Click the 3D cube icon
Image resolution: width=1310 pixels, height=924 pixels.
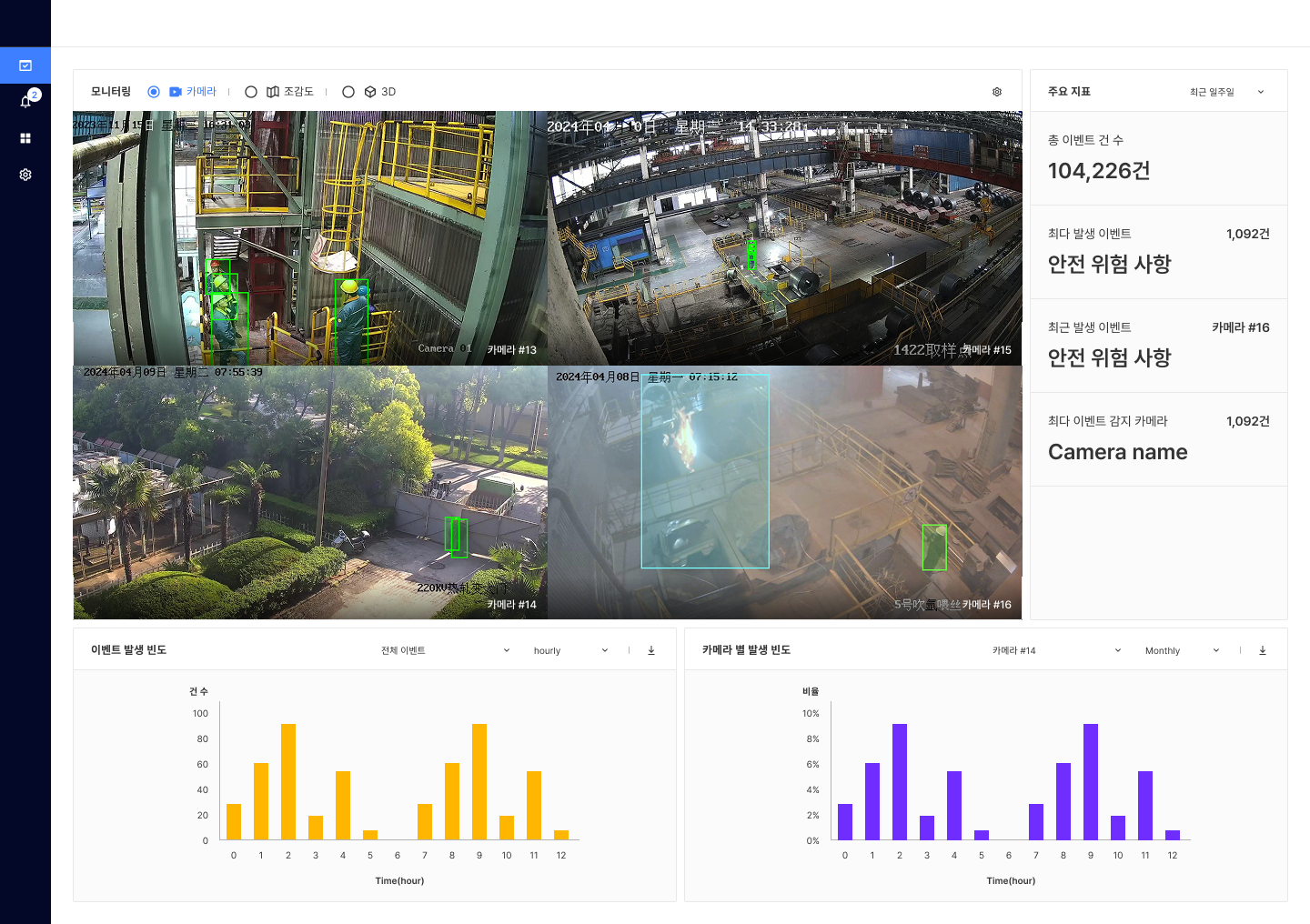coord(370,92)
